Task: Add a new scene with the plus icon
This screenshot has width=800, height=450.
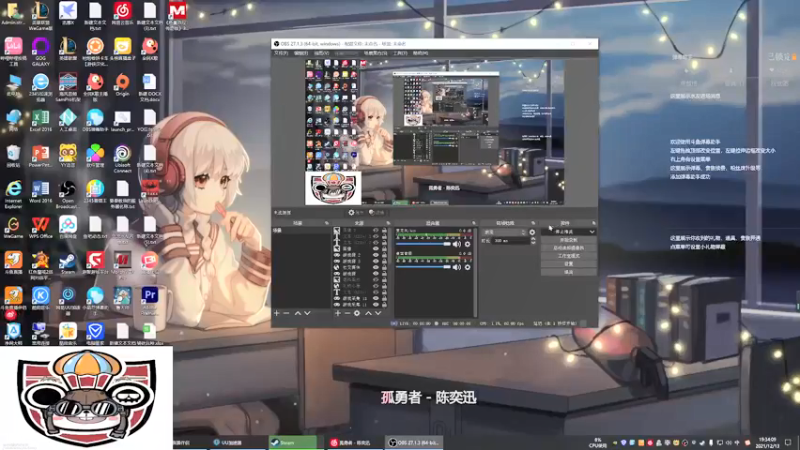Action: (277, 313)
